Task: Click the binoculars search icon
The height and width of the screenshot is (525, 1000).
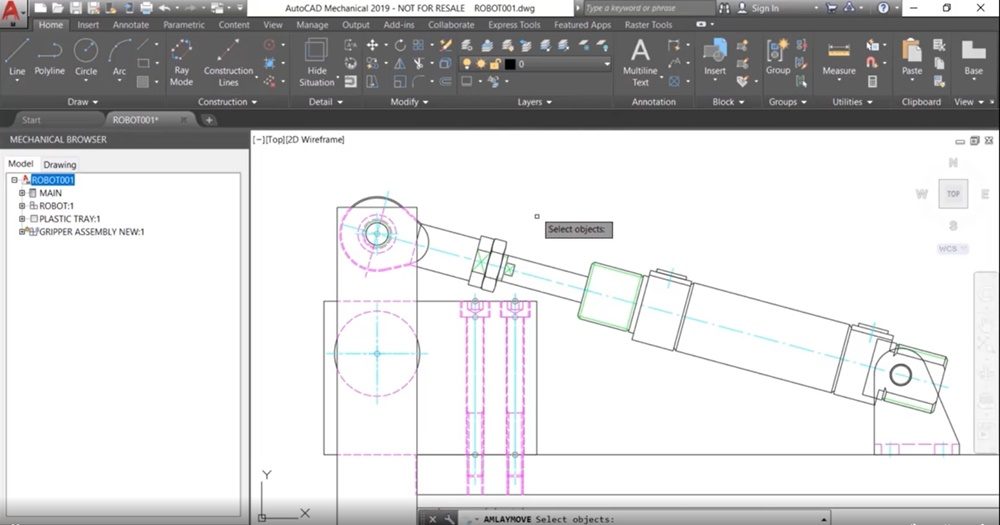Action: [724, 8]
